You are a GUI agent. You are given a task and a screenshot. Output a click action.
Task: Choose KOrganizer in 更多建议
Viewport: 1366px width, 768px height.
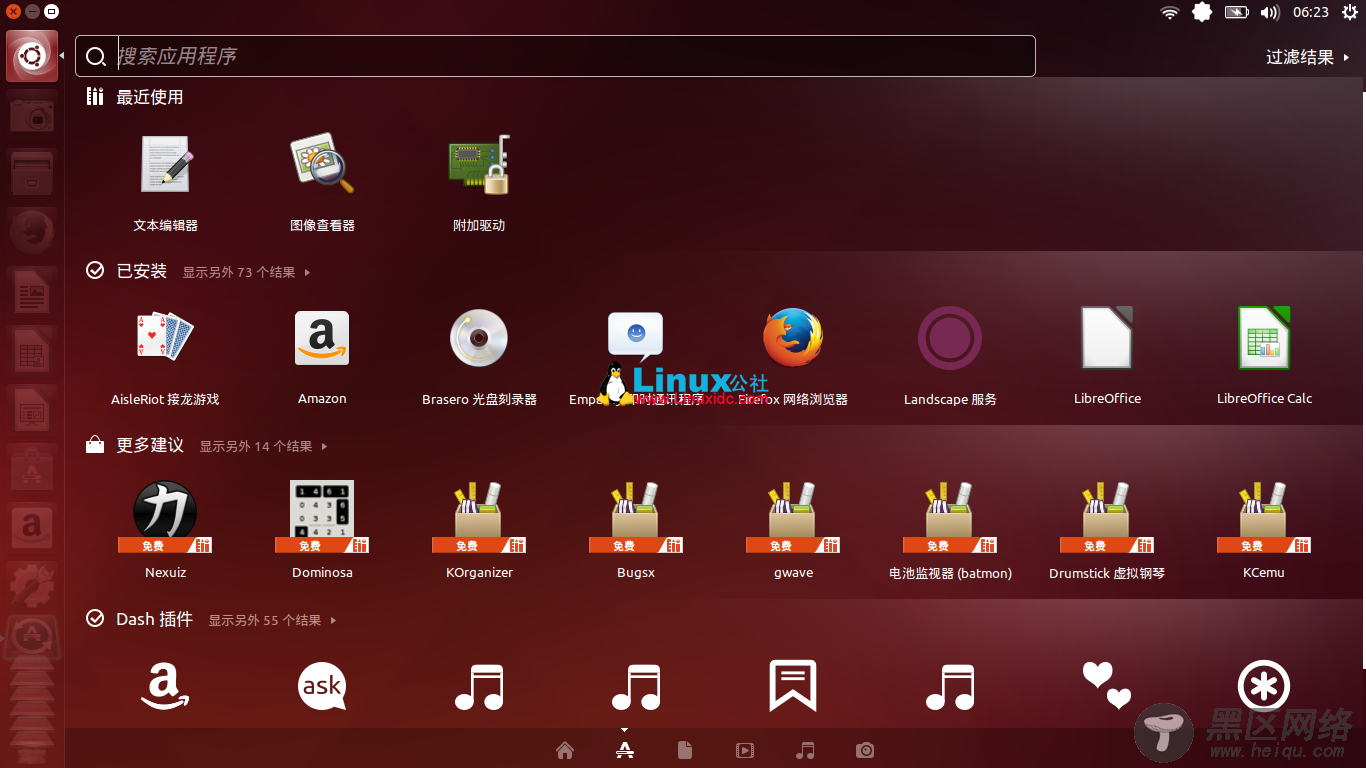(x=479, y=516)
